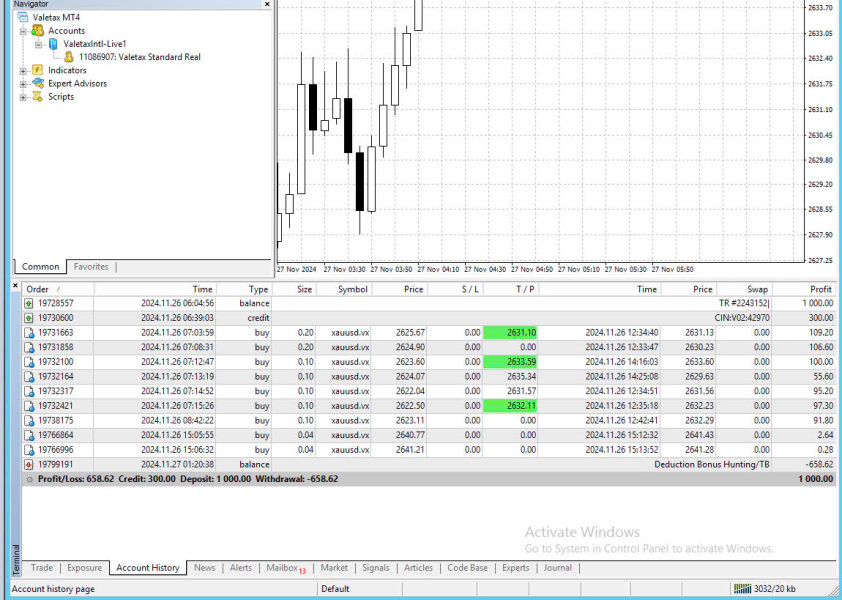The width and height of the screenshot is (842, 600).
Task: Sort by the S / L column header
Action: pos(455,289)
